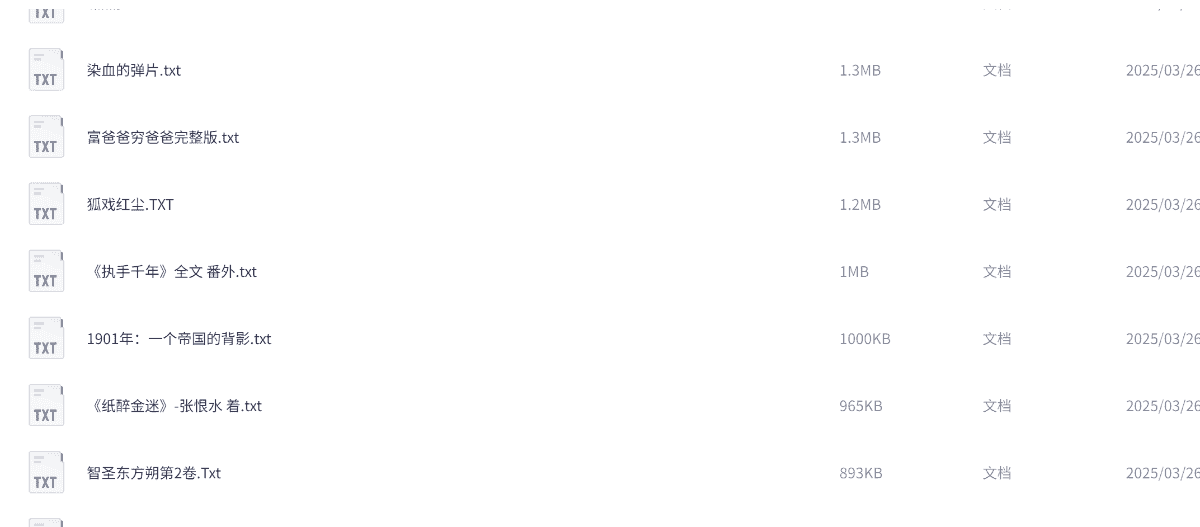Click the 1.2MB size of 狐戏红尘.TXT

[860, 204]
